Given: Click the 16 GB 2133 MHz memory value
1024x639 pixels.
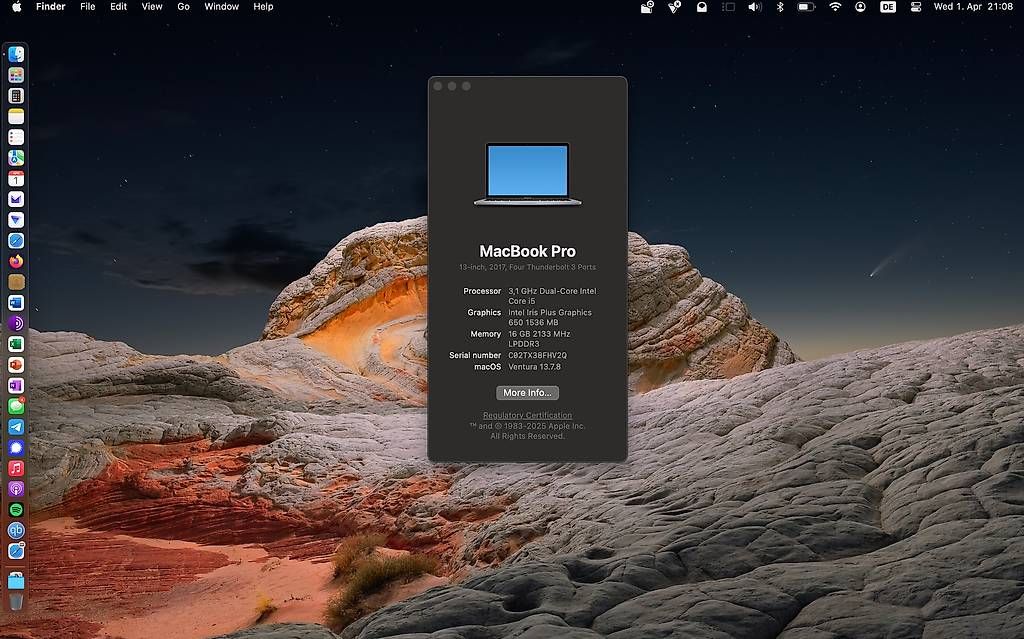Looking at the screenshot, I should [x=539, y=338].
